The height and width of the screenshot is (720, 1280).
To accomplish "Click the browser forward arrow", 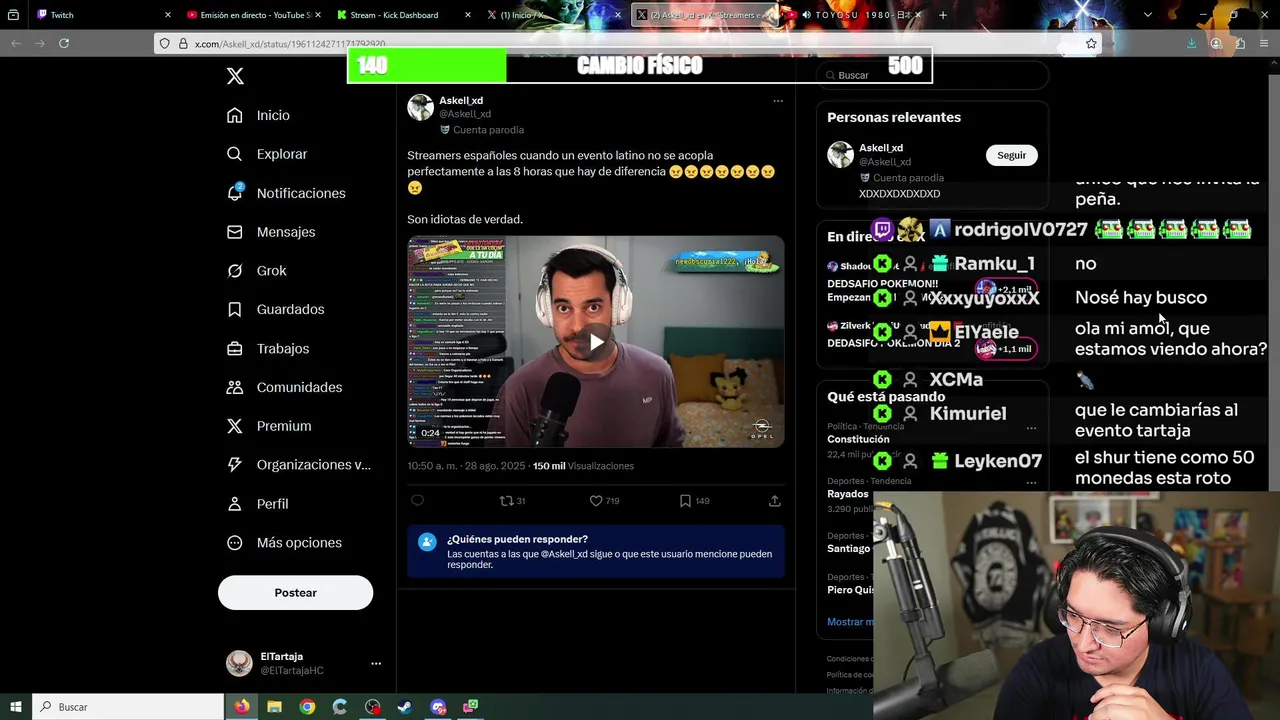I will [x=40, y=43].
